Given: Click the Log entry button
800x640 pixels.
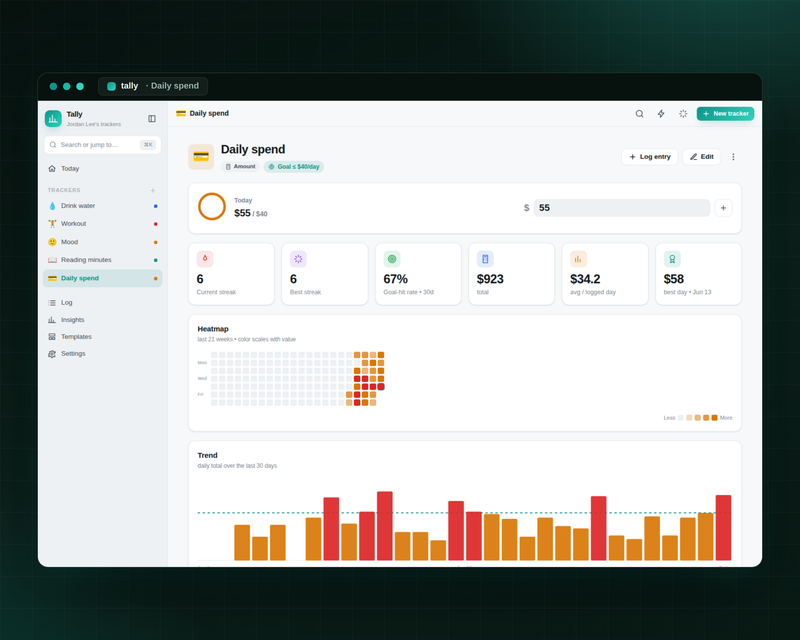Looking at the screenshot, I should click(x=649, y=157).
